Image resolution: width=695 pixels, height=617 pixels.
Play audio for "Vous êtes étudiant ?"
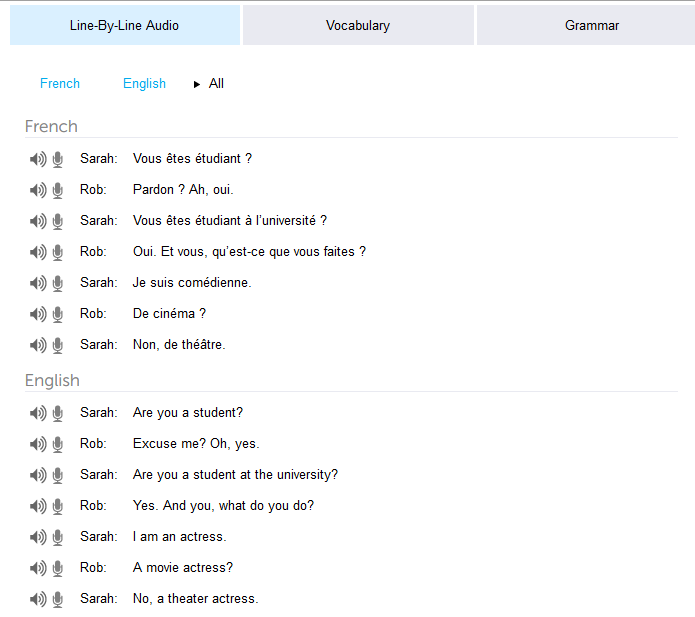[x=38, y=159]
